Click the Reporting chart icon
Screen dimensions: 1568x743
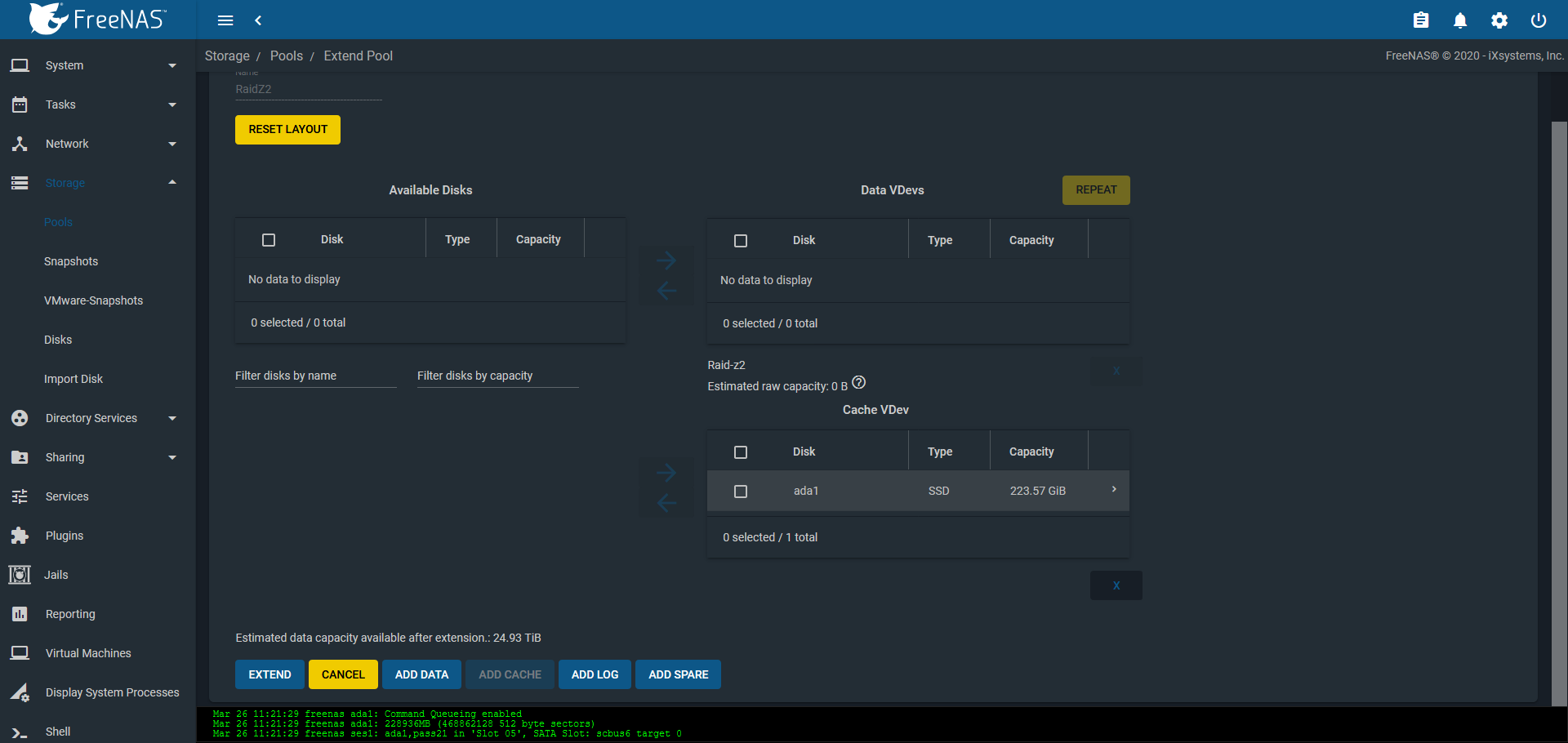coord(20,614)
